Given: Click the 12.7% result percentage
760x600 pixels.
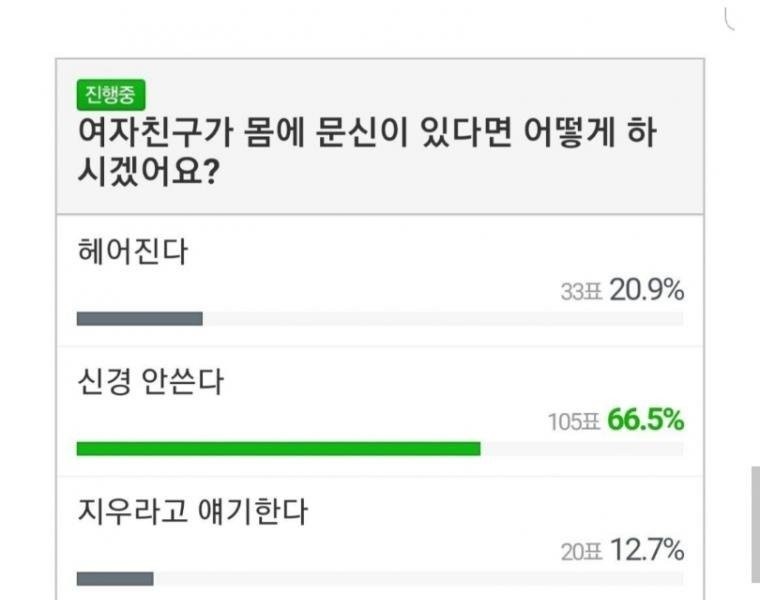Looking at the screenshot, I should 647,550.
